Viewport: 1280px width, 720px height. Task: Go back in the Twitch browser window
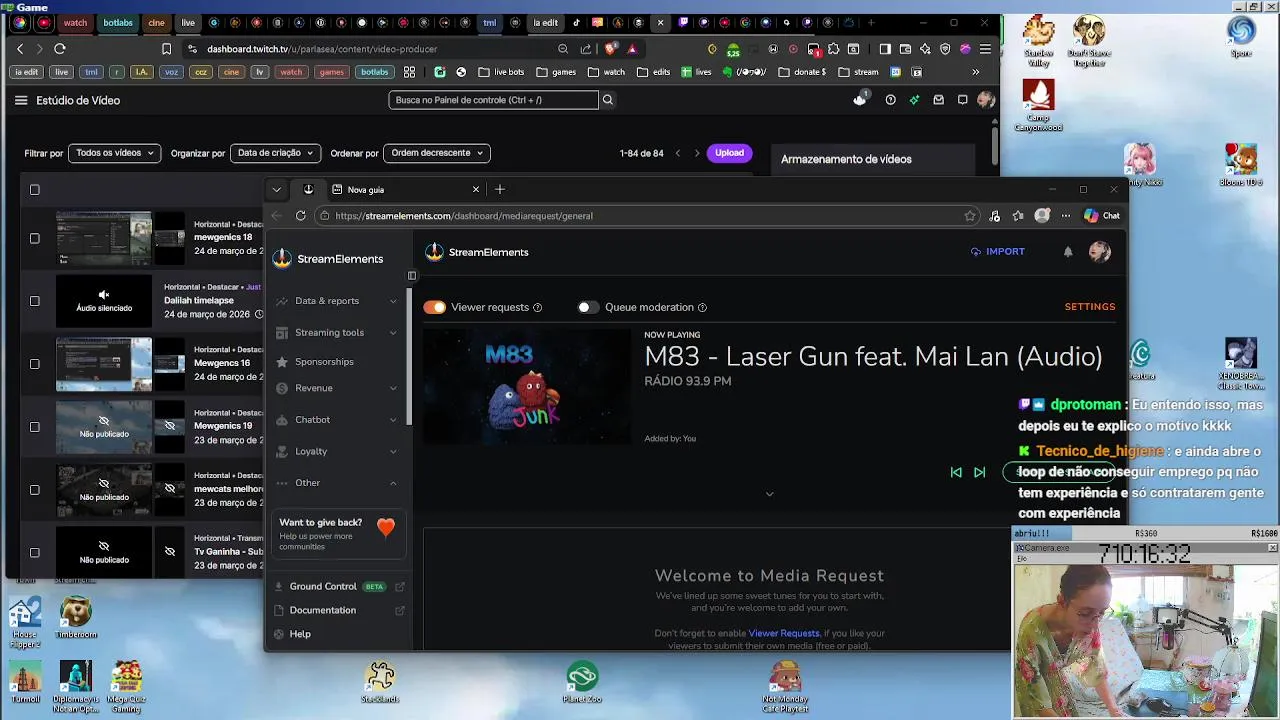click(x=20, y=48)
